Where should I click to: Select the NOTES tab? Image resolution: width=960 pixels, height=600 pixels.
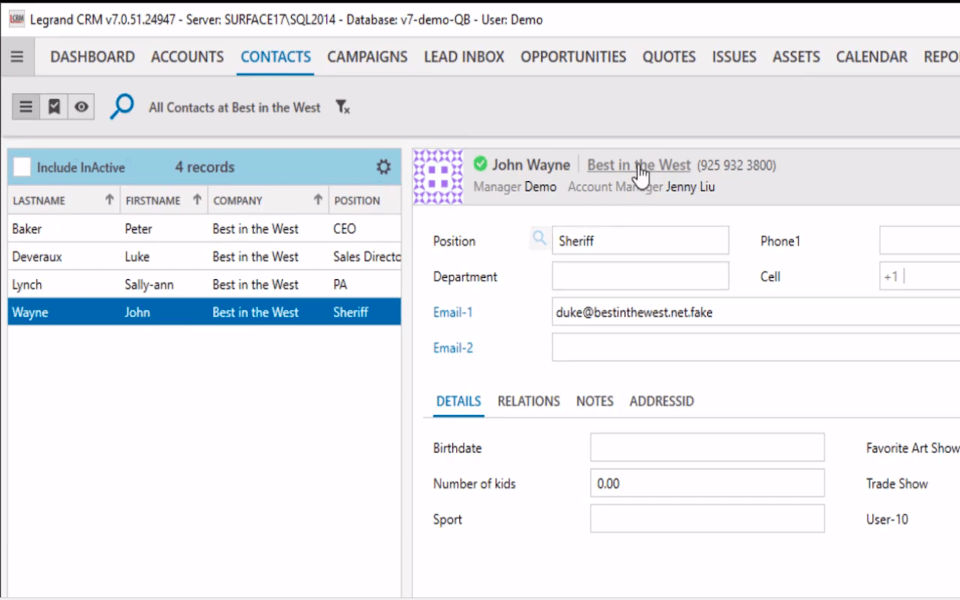594,401
